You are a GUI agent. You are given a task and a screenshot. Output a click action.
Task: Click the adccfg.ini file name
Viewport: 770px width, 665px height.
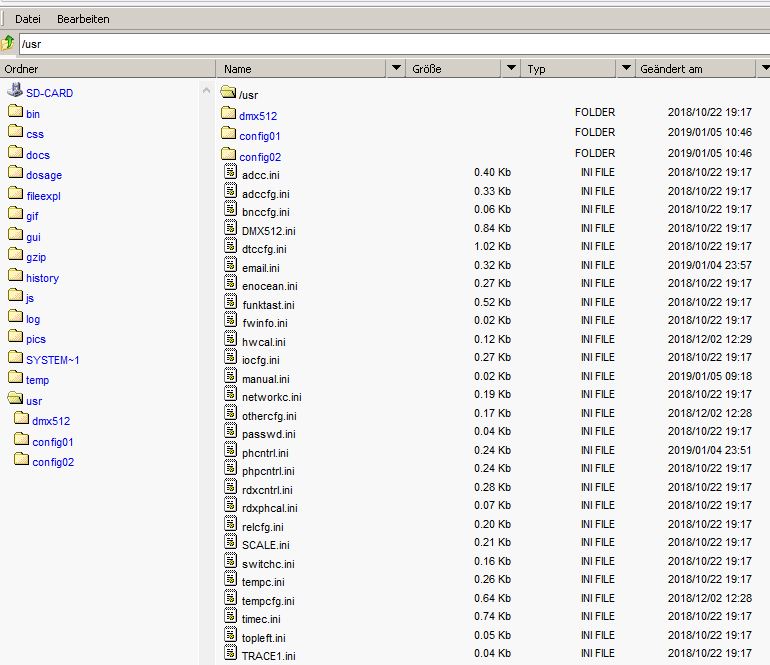tap(266, 194)
